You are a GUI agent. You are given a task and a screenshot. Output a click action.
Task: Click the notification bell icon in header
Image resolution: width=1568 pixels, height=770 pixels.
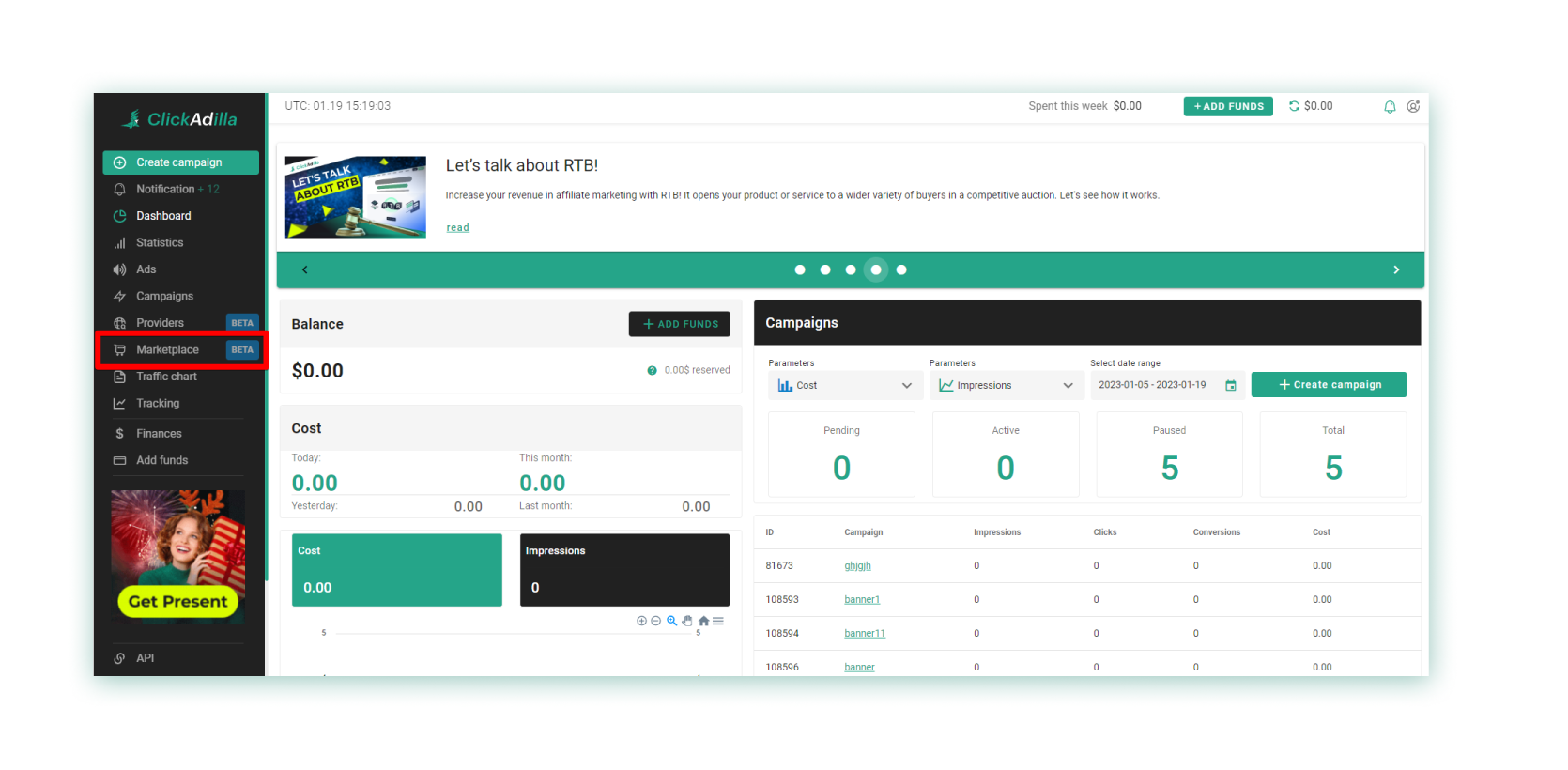pos(1390,107)
